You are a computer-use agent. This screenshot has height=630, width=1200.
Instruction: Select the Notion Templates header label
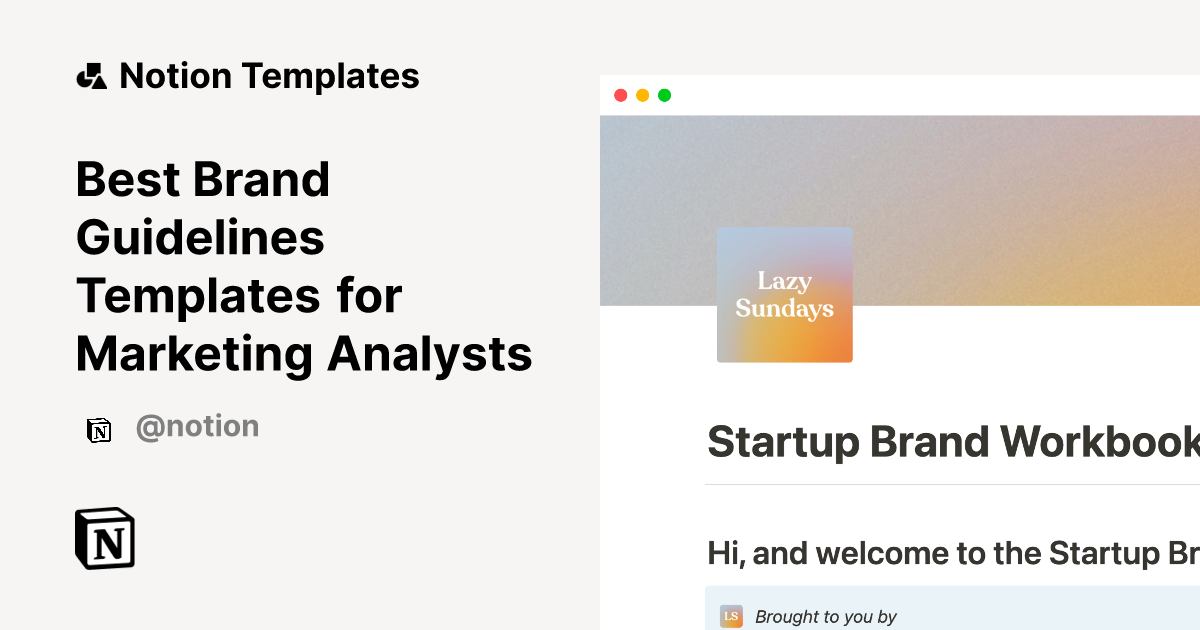(x=269, y=74)
